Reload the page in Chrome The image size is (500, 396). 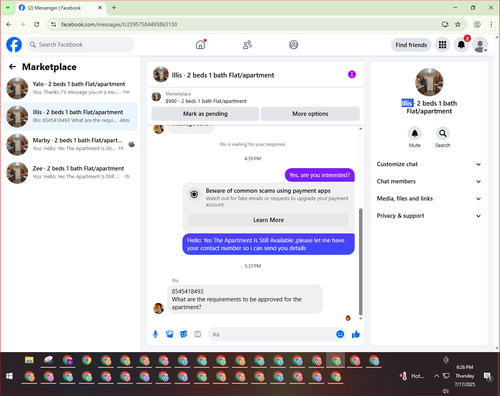[37, 24]
